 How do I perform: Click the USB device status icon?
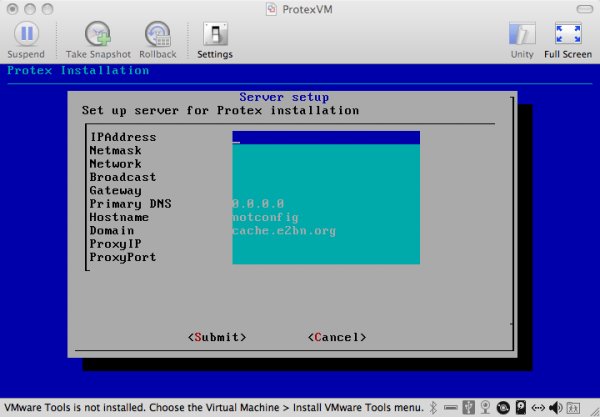click(x=468, y=408)
